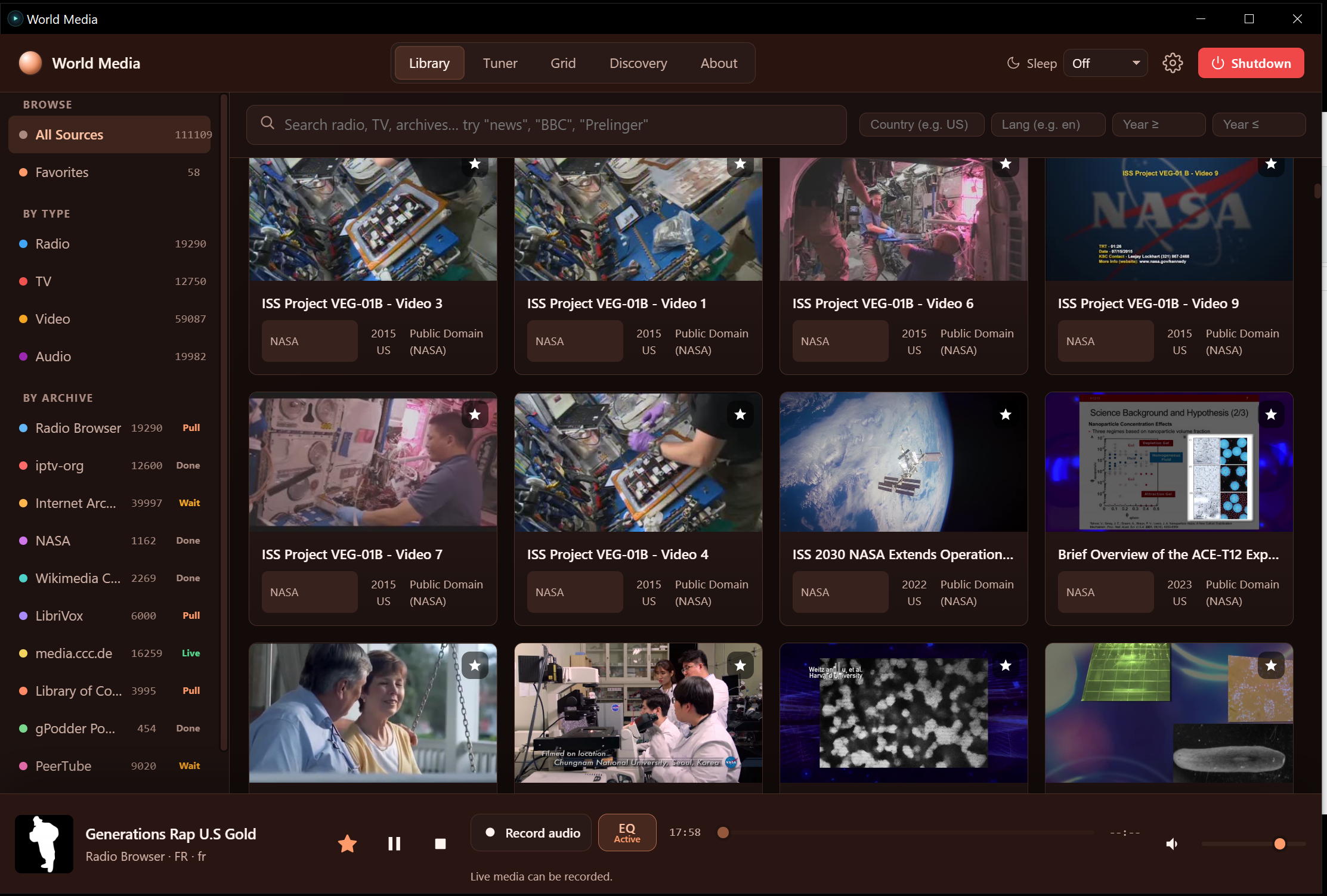Select All Sources in Browse
The image size is (1327, 896).
click(110, 135)
